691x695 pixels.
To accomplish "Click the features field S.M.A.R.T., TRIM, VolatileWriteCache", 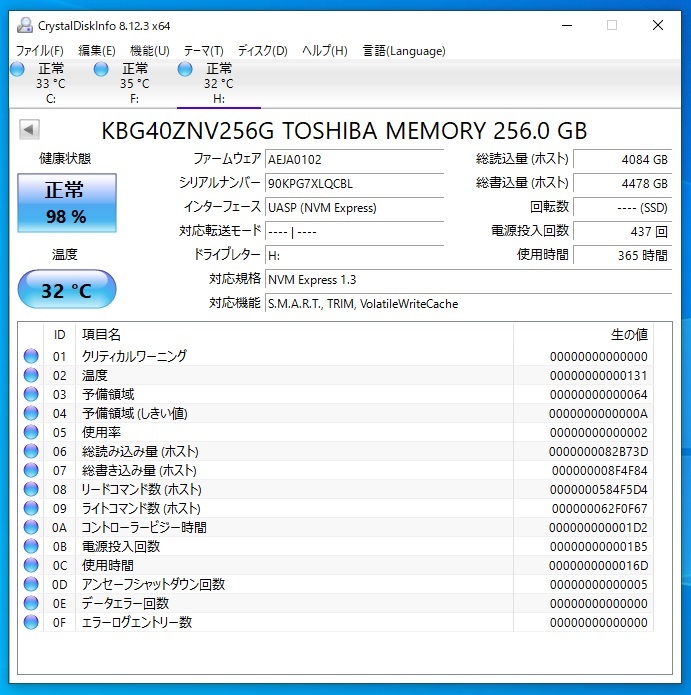I will coord(468,303).
